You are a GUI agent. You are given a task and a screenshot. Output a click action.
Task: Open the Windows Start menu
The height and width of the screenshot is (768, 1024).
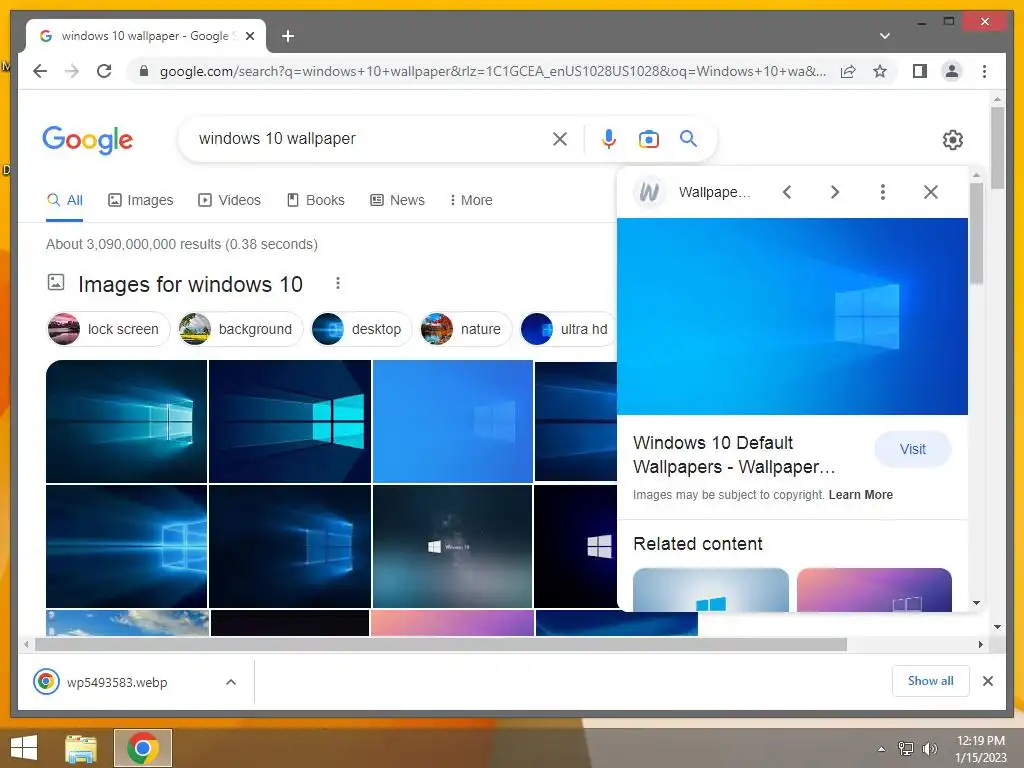24,748
